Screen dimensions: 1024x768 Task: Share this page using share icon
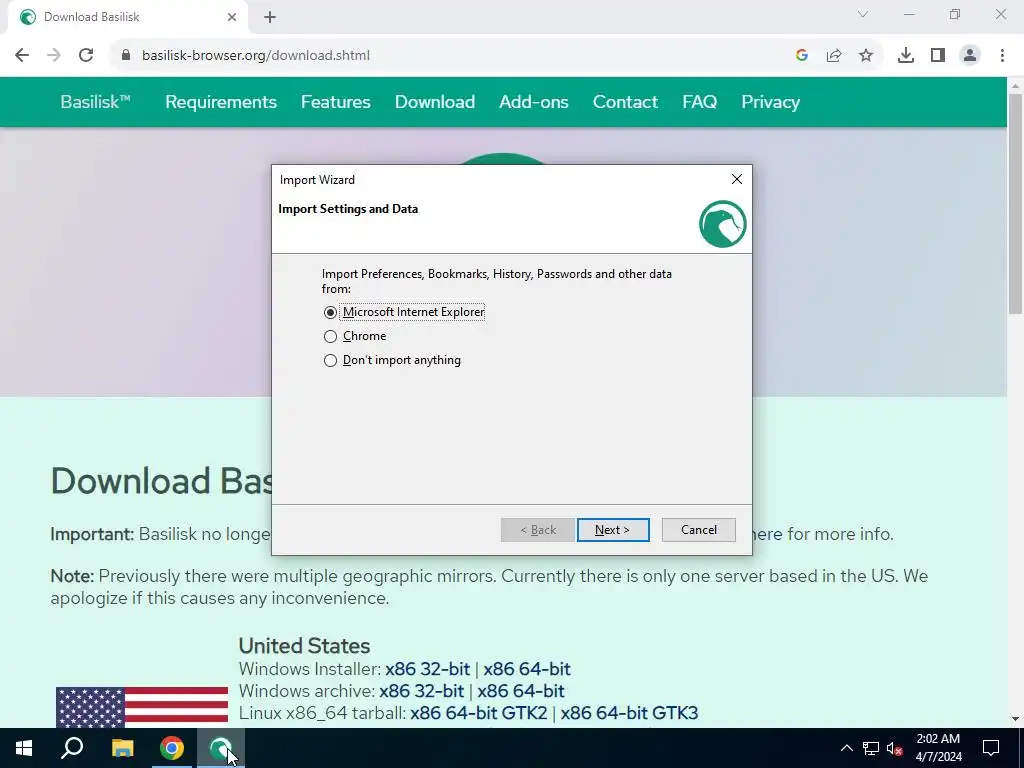pyautogui.click(x=834, y=55)
